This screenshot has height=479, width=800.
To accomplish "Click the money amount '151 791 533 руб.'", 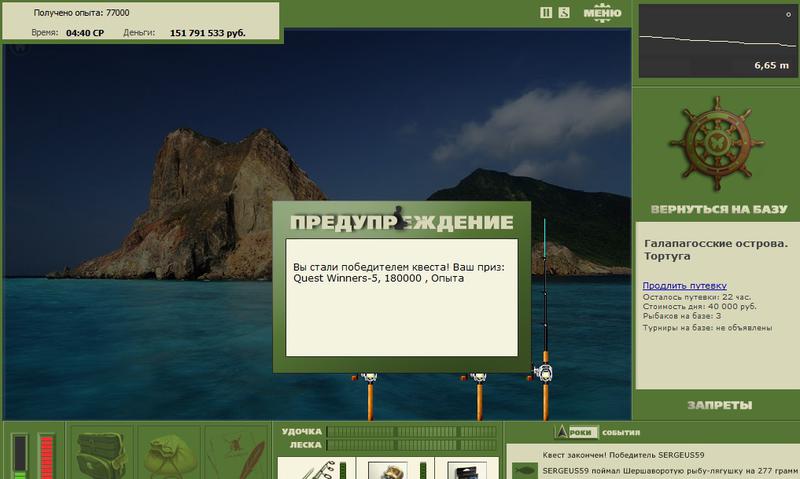I will tap(207, 33).
